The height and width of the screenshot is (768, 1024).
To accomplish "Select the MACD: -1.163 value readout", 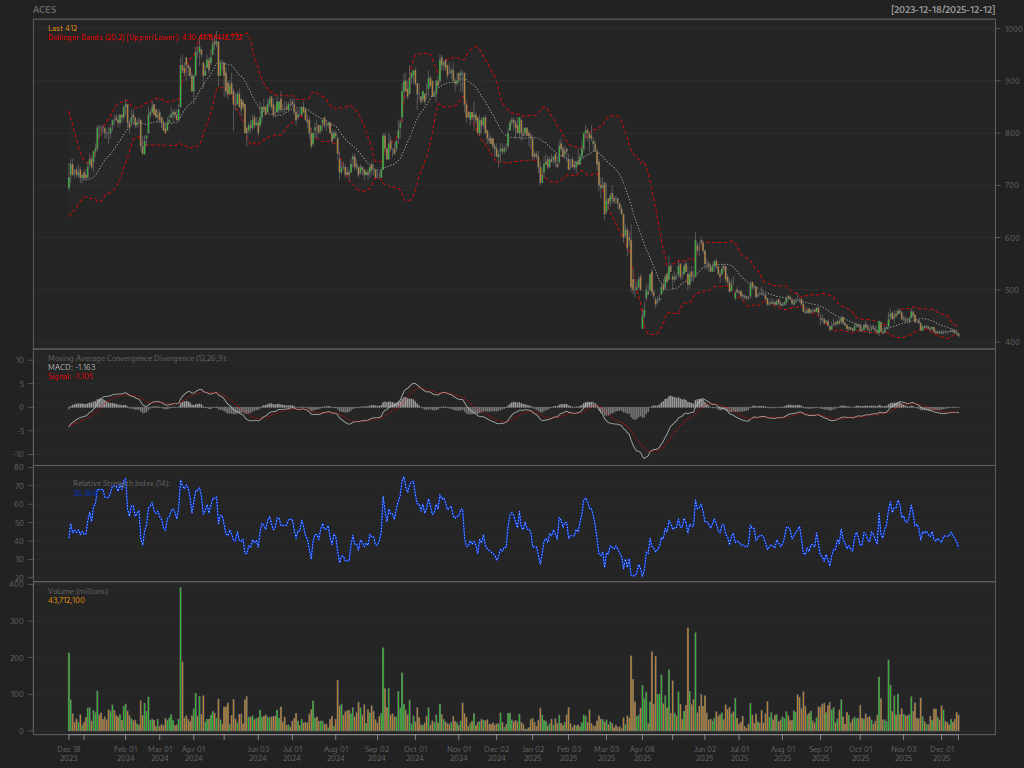I will click(x=72, y=367).
